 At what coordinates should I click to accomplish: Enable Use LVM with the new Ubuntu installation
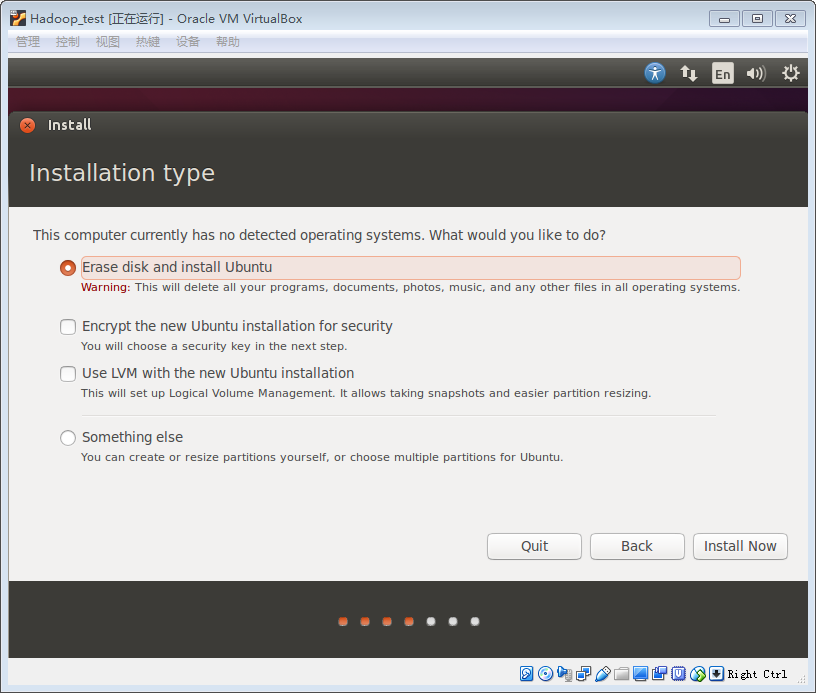[68, 374]
